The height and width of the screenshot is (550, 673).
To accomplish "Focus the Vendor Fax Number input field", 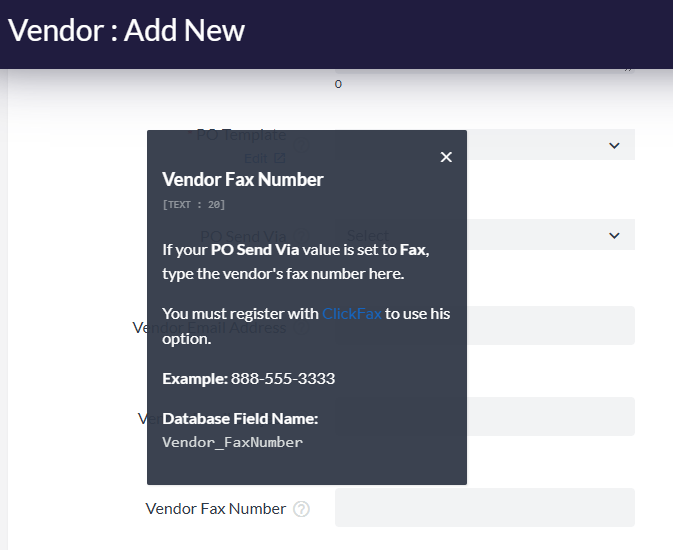I will (484, 507).
